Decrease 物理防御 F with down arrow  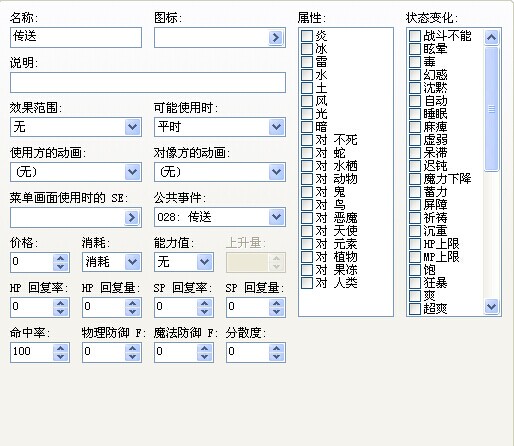[x=132, y=356]
